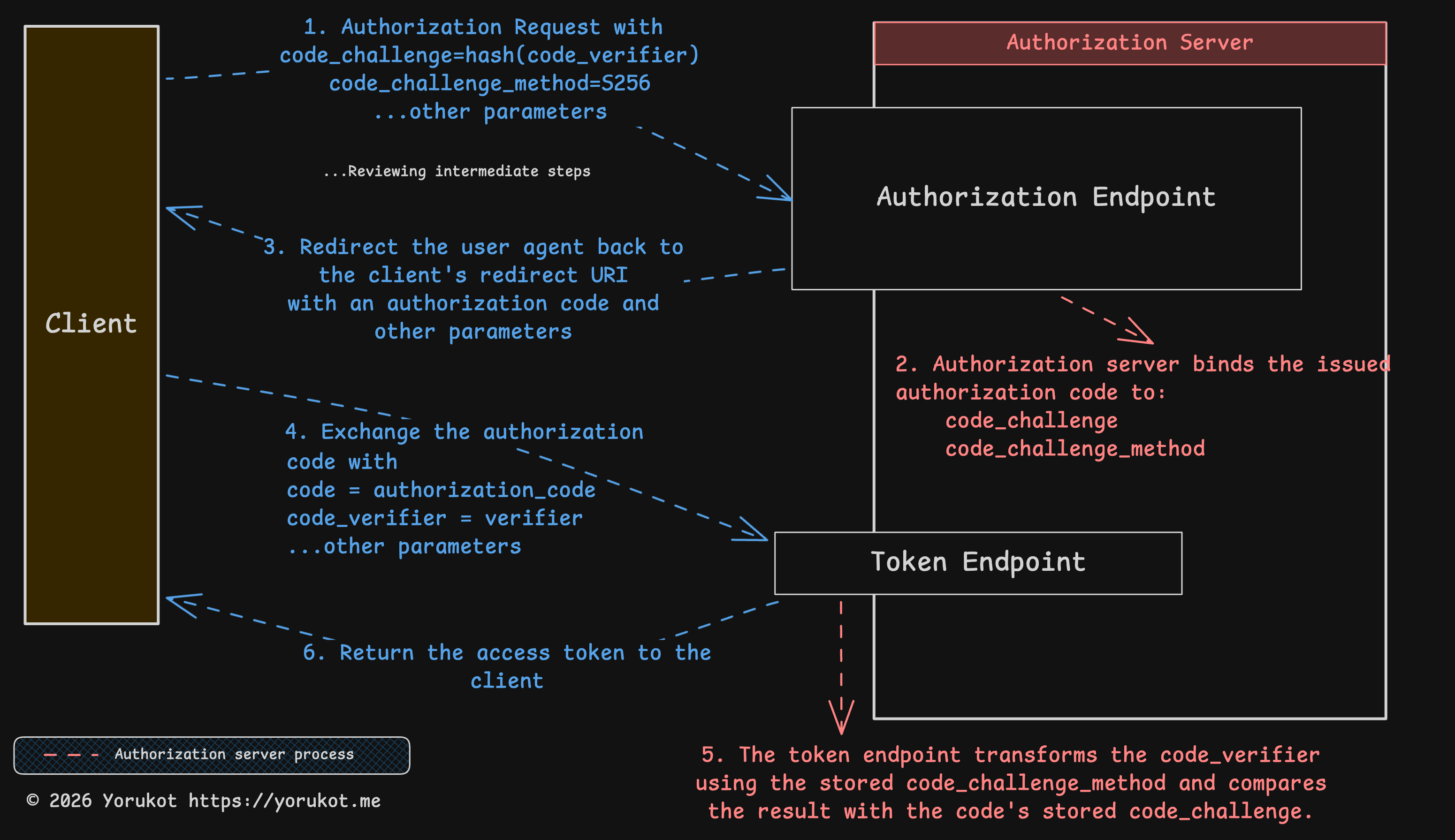This screenshot has width=1455, height=840.
Task: Select the code_challenge_method=S256 parameter line
Action: [x=489, y=83]
